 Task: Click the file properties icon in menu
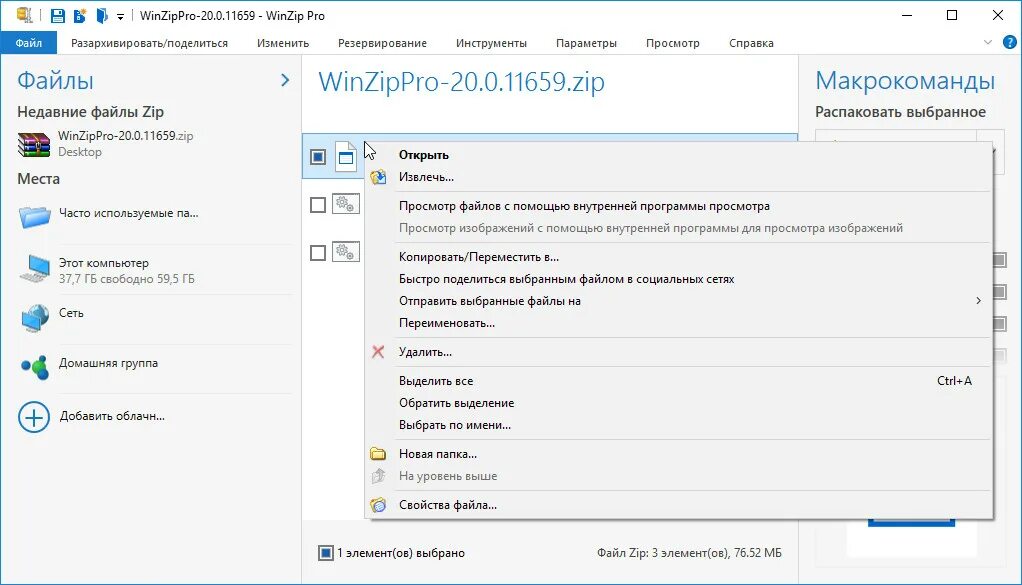pyautogui.click(x=378, y=505)
